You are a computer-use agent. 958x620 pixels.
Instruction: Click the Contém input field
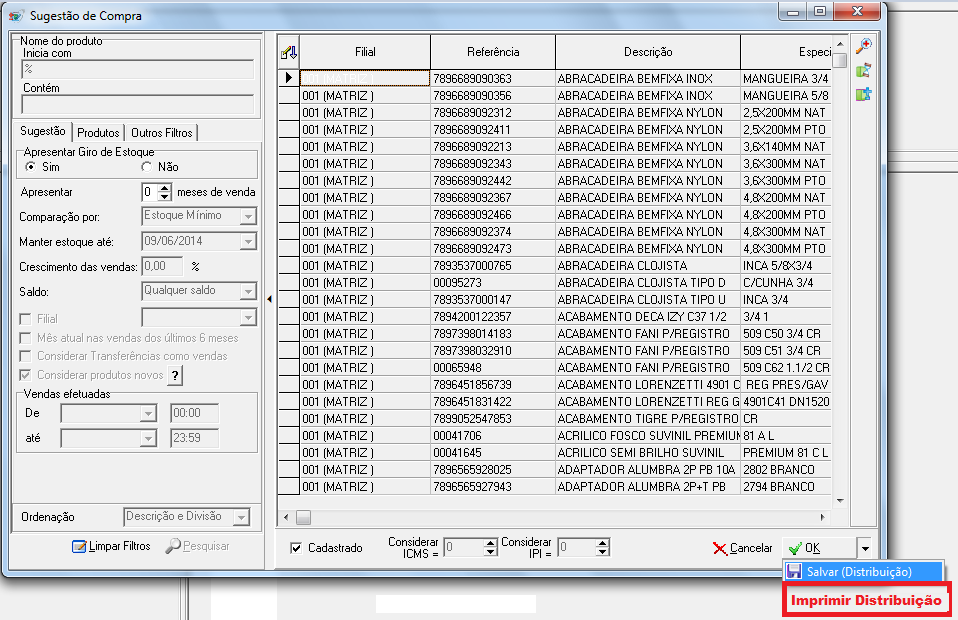pyautogui.click(x=137, y=104)
